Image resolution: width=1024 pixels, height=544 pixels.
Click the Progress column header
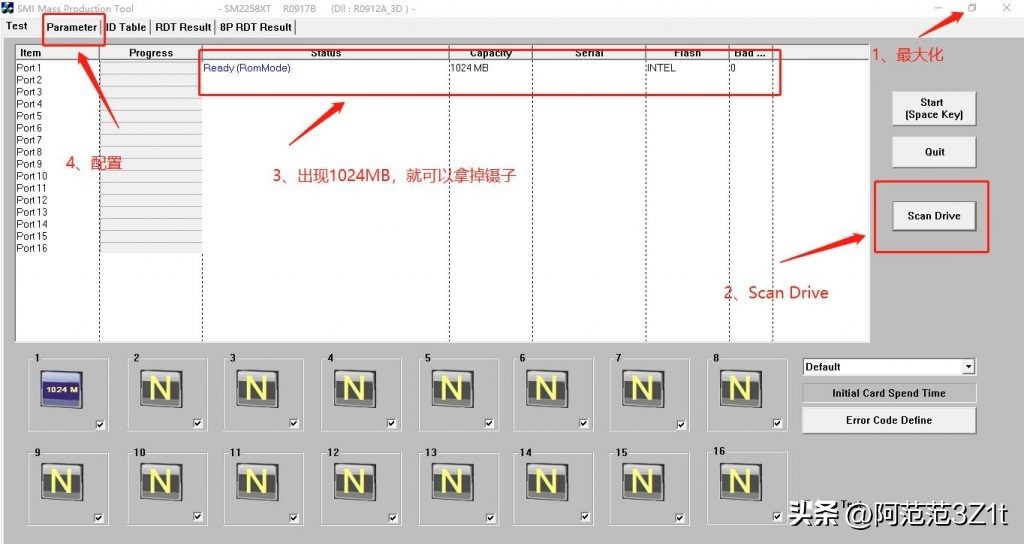151,53
